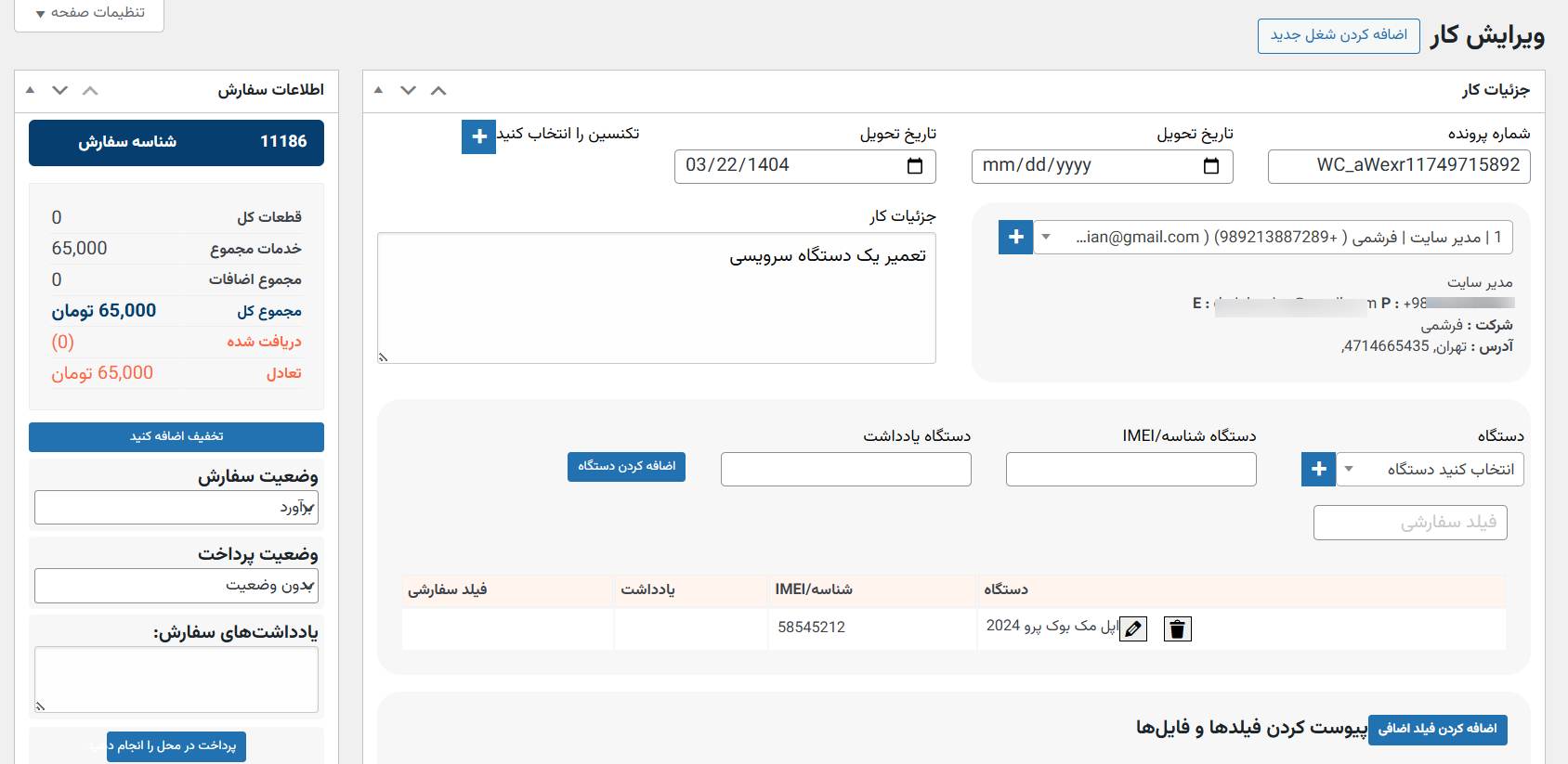This screenshot has height=764, width=1568.
Task: Move 'جزئیات کار' panel down
Action: [408, 90]
